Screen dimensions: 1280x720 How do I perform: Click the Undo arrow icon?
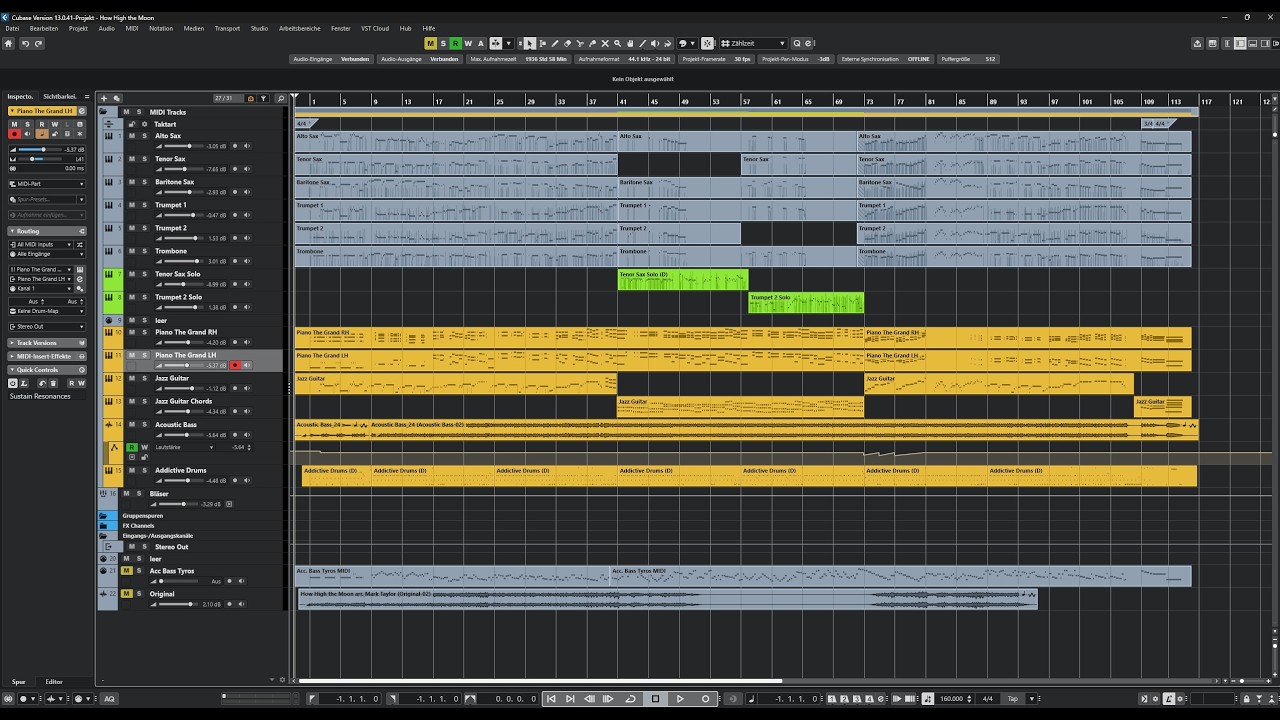(x=25, y=43)
